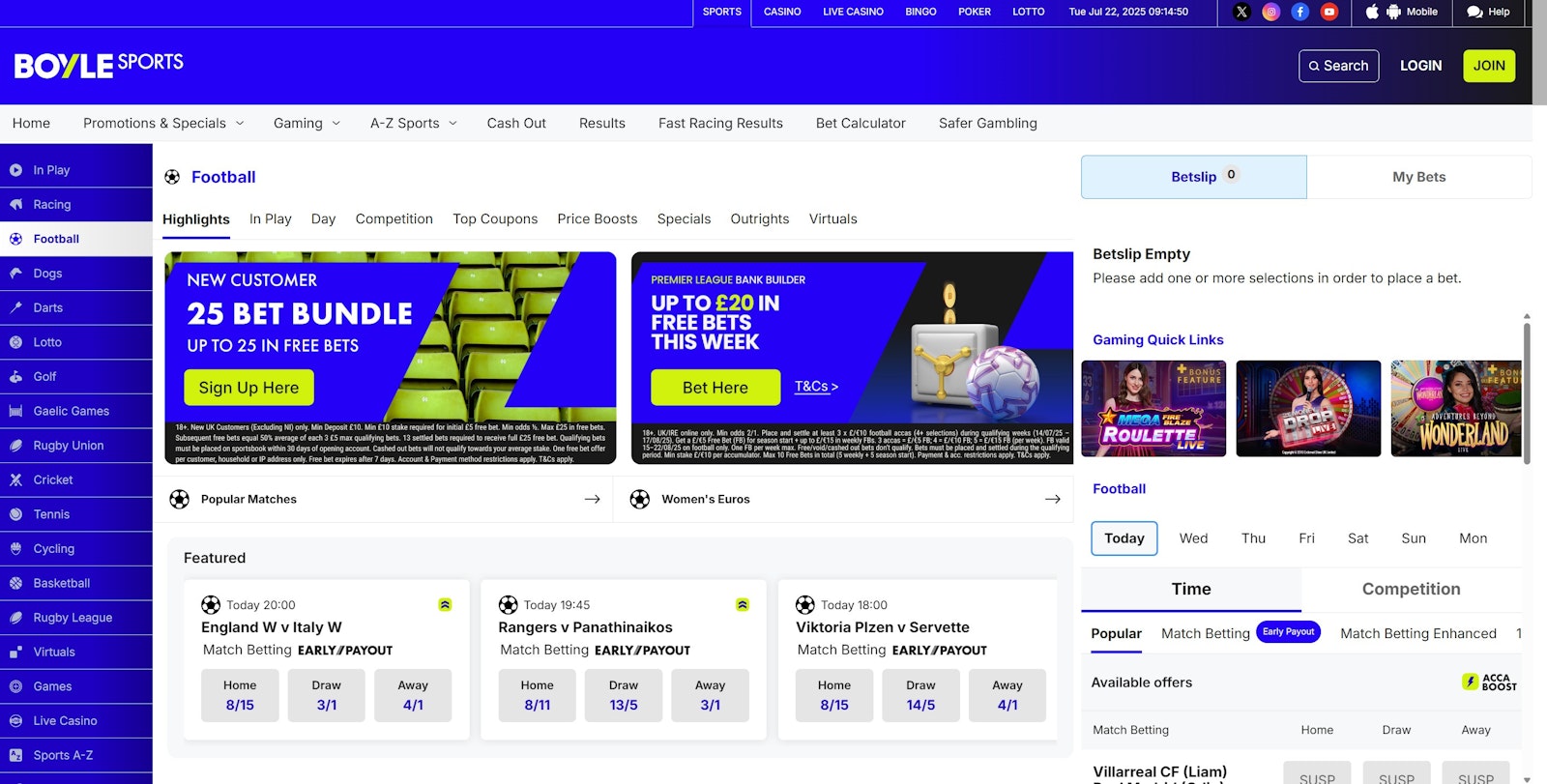Switch the day filter to Wed

(1193, 538)
